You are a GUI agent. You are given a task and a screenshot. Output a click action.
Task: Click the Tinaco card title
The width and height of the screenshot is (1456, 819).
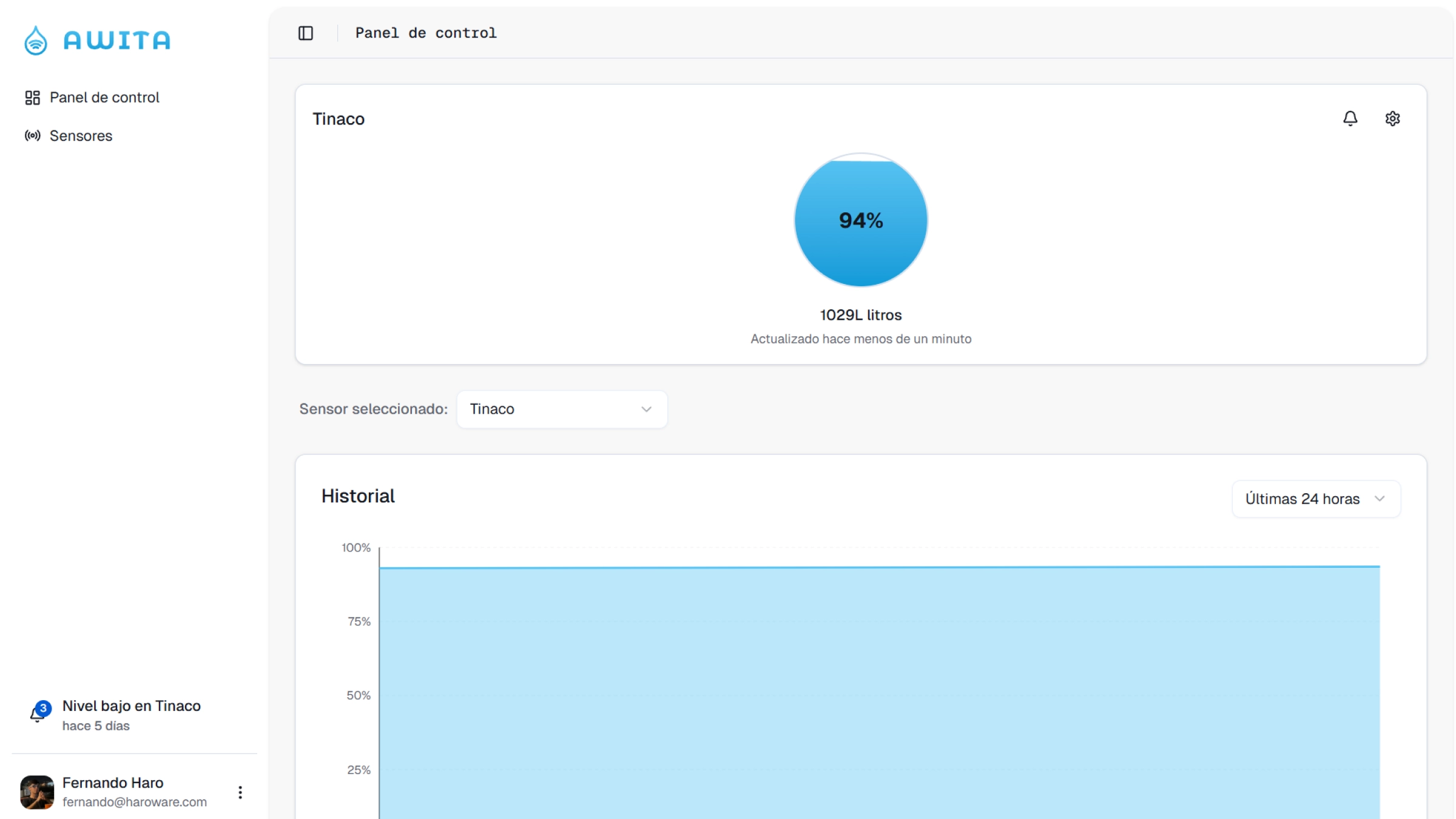(x=339, y=119)
